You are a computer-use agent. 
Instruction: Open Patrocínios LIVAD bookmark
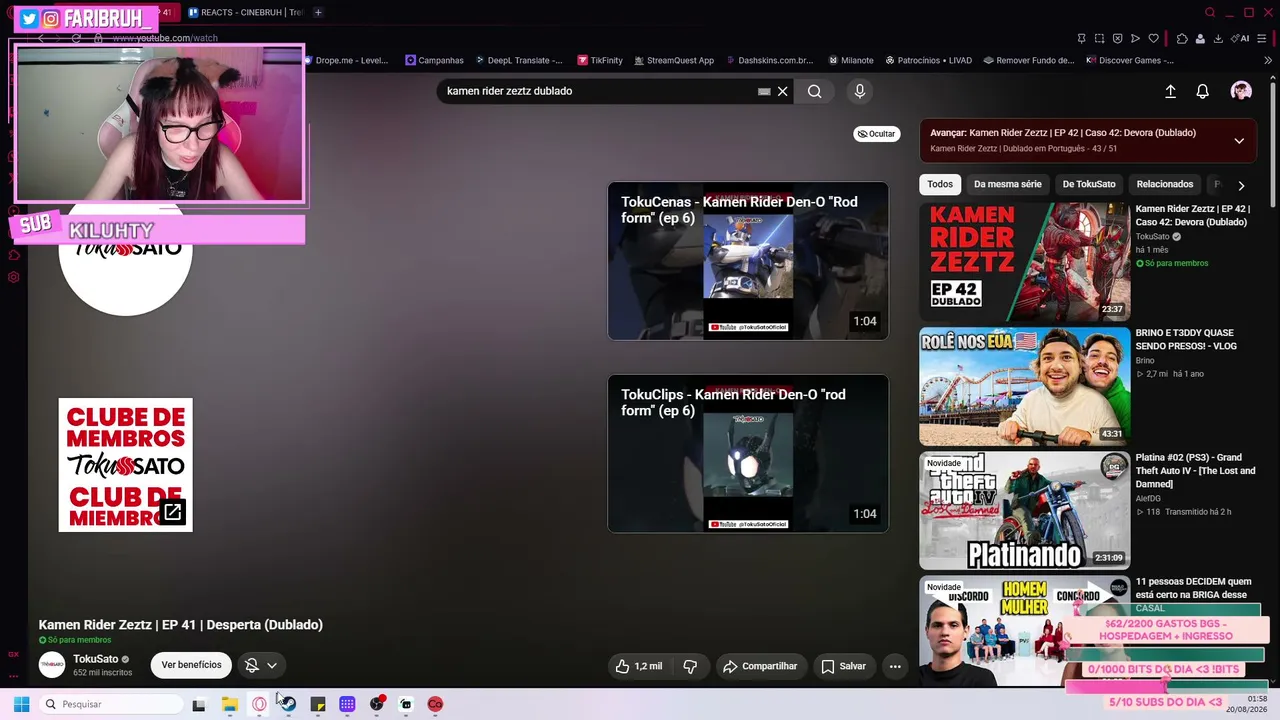coord(928,60)
